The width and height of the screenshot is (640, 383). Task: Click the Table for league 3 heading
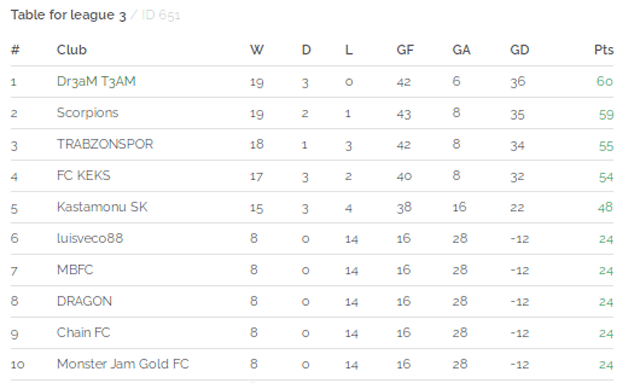pyautogui.click(x=68, y=16)
